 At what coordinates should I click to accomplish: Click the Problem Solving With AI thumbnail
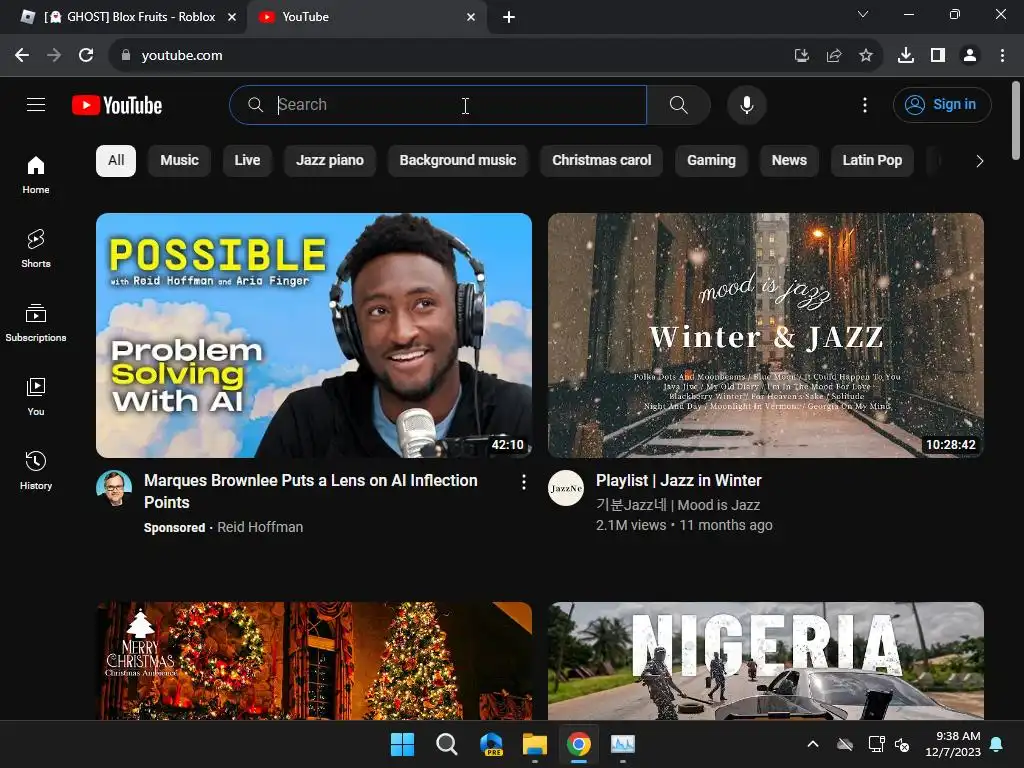click(314, 335)
